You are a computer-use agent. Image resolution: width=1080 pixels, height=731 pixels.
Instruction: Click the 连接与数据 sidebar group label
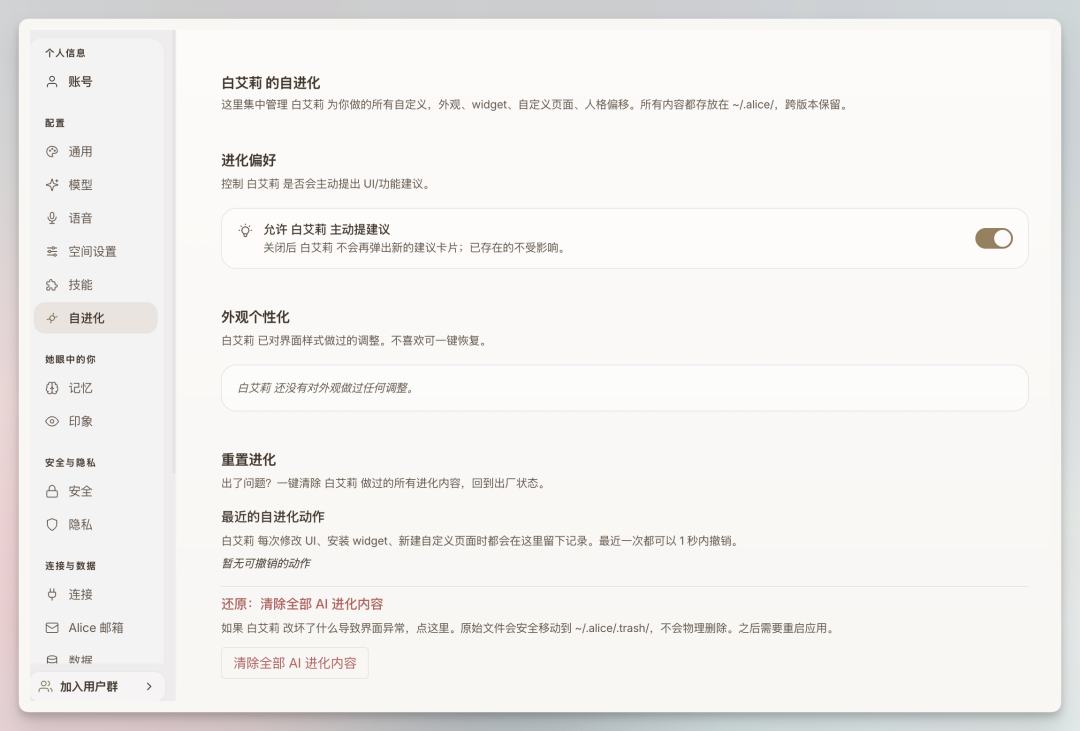(x=70, y=566)
